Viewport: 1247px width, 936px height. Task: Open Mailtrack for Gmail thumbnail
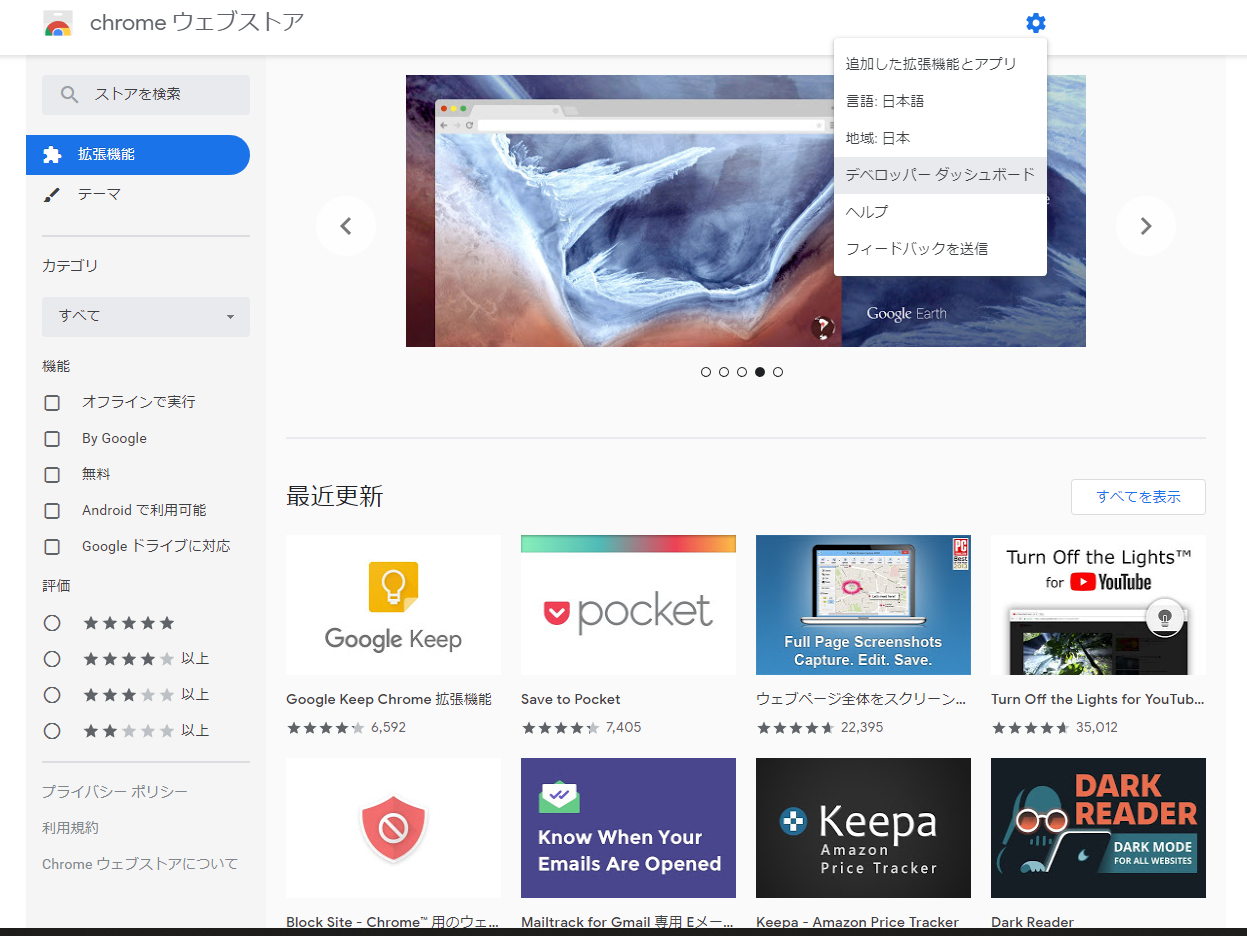pyautogui.click(x=628, y=828)
